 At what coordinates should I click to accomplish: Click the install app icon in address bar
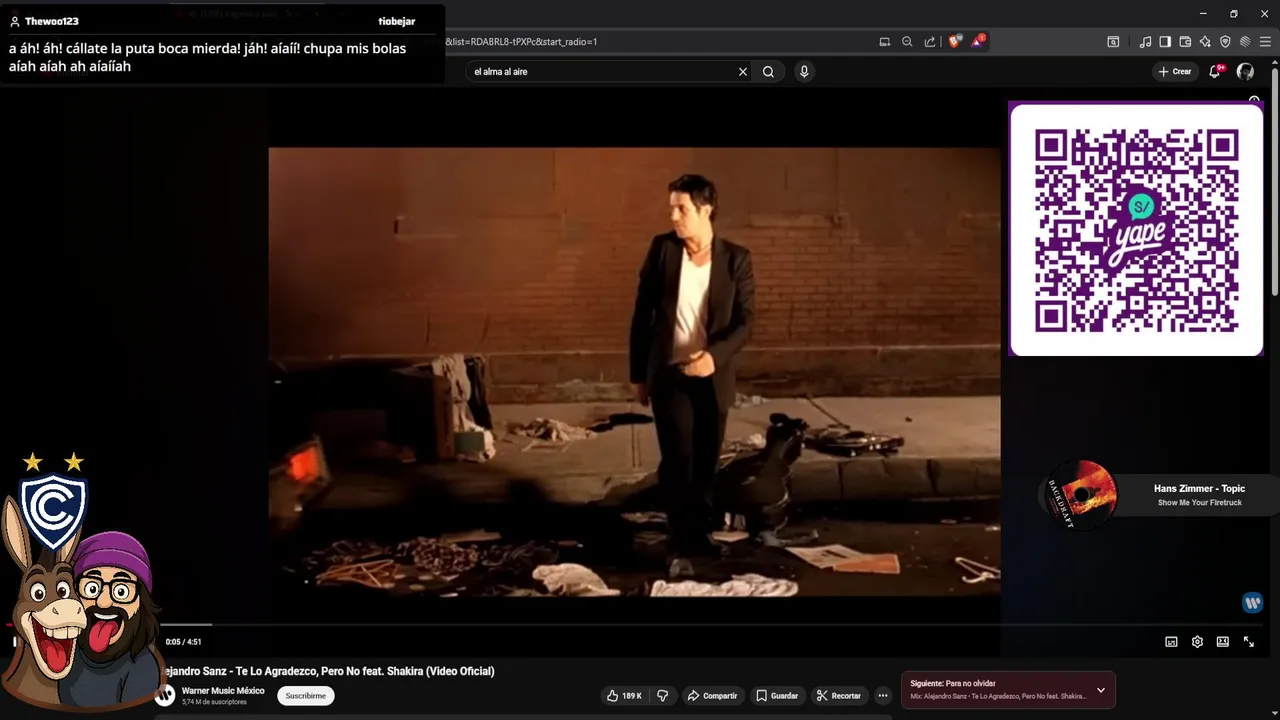(x=884, y=42)
